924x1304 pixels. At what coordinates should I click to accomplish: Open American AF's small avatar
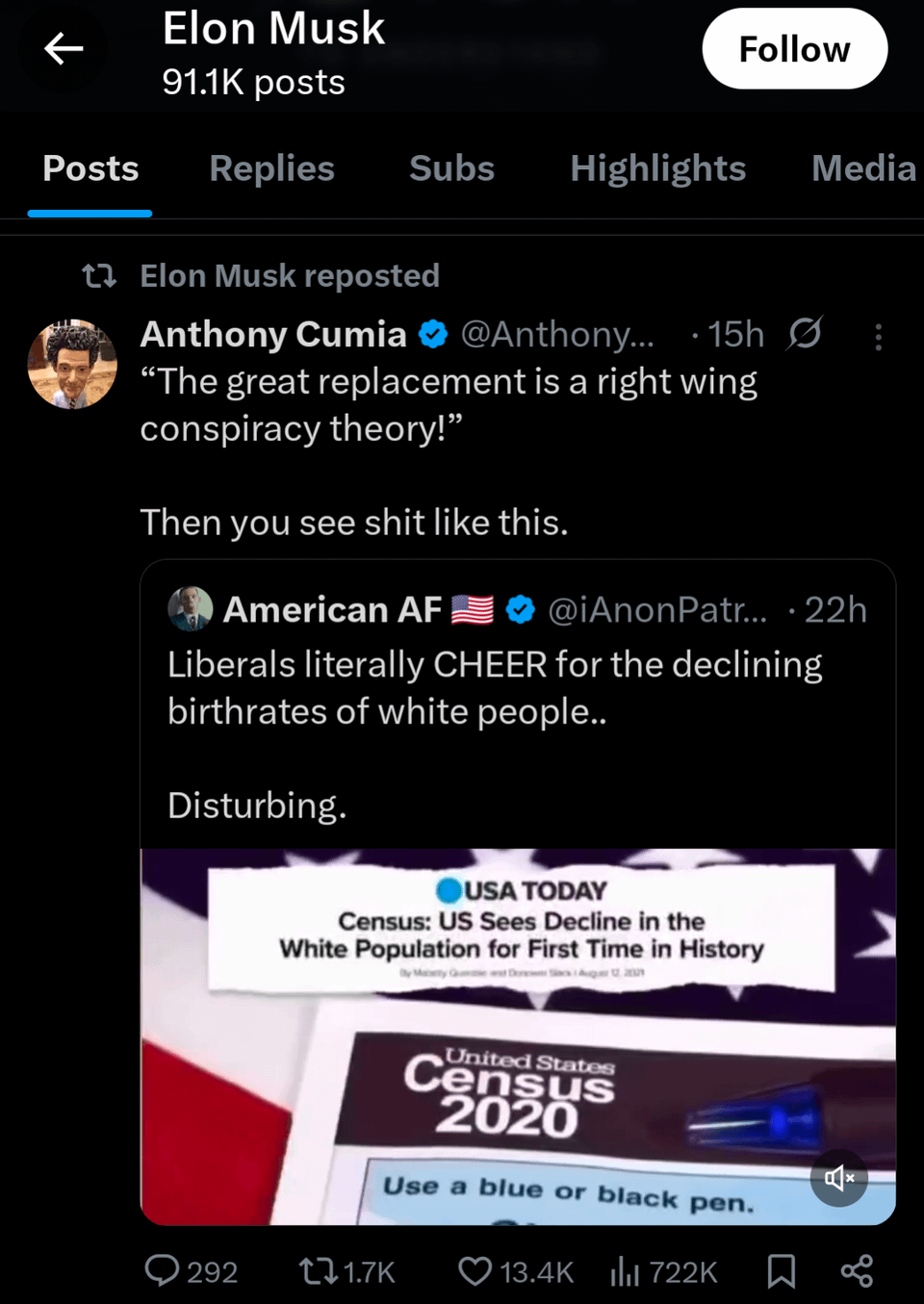point(191,609)
